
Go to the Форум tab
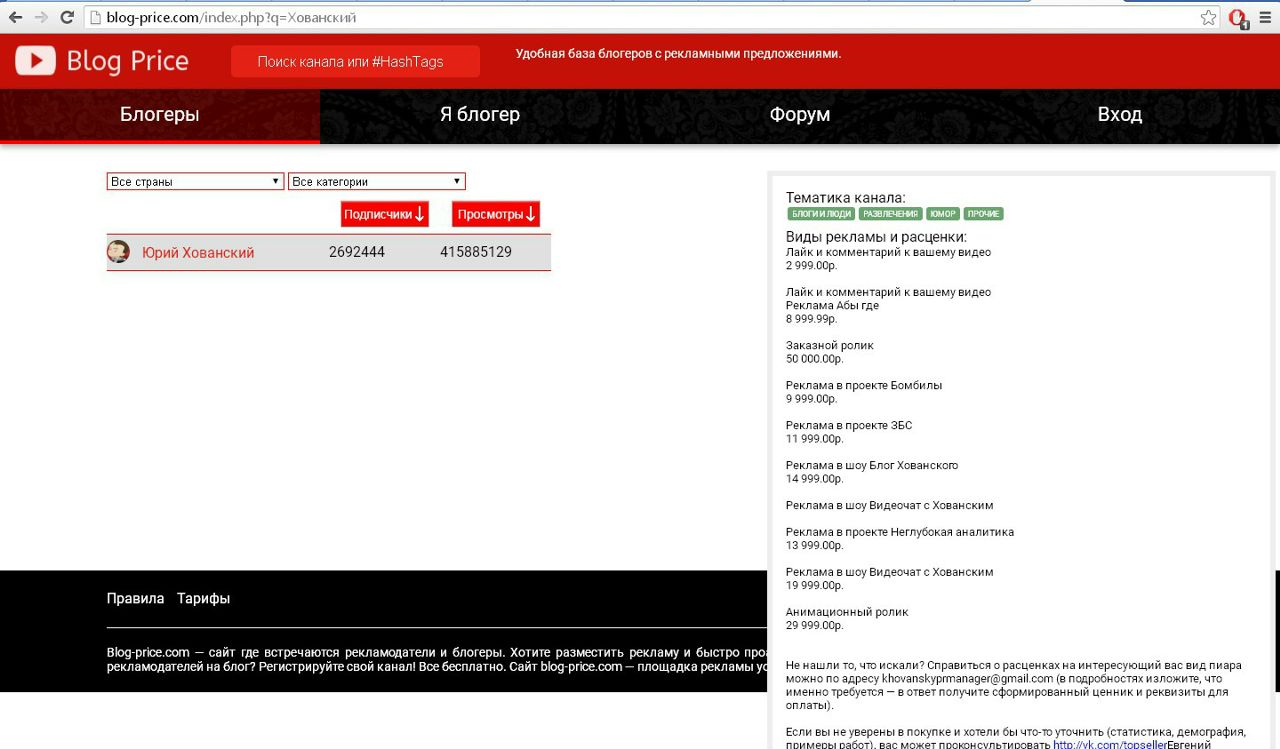click(800, 115)
